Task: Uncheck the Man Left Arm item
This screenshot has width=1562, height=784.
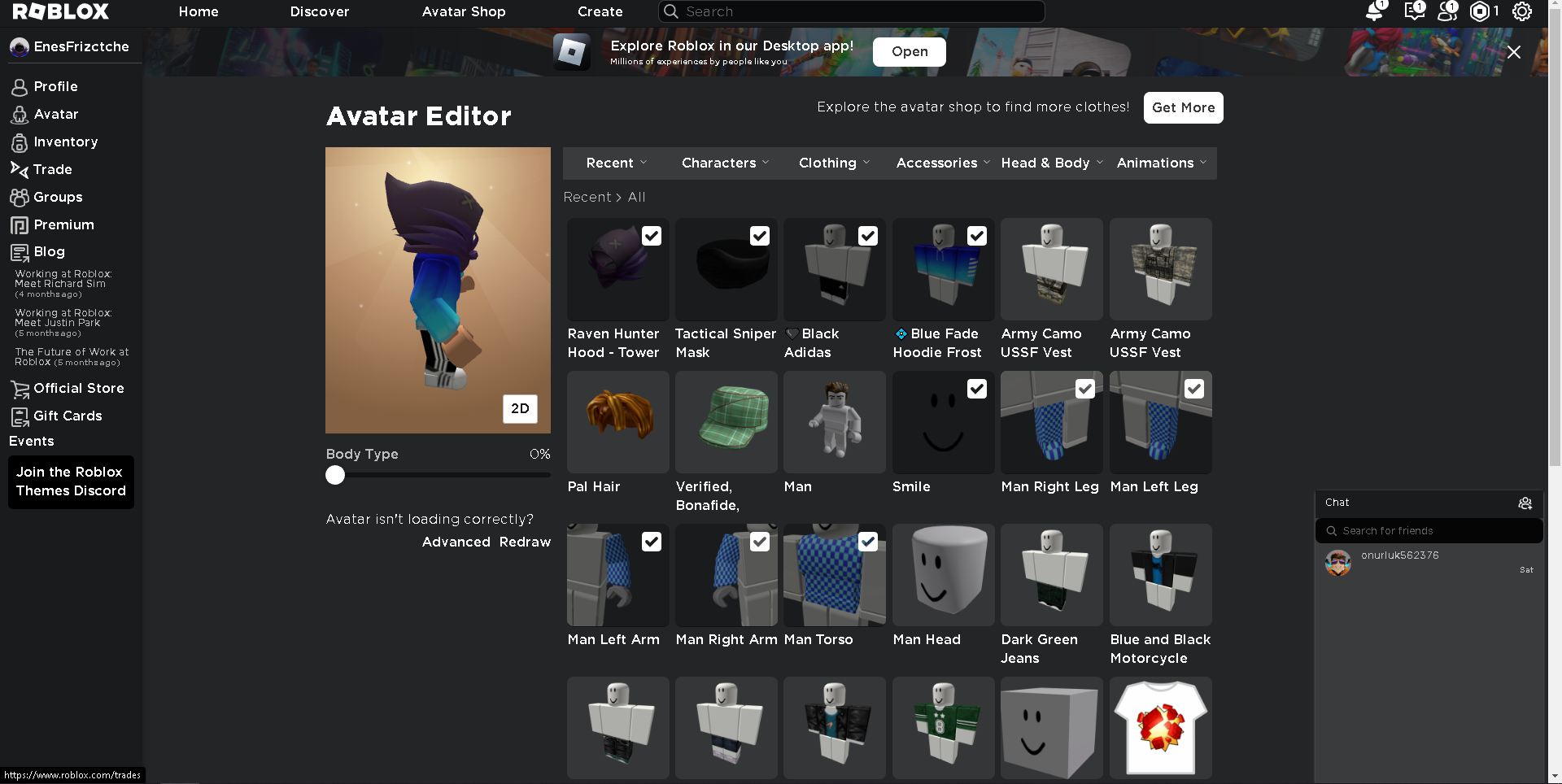Action: tap(652, 542)
